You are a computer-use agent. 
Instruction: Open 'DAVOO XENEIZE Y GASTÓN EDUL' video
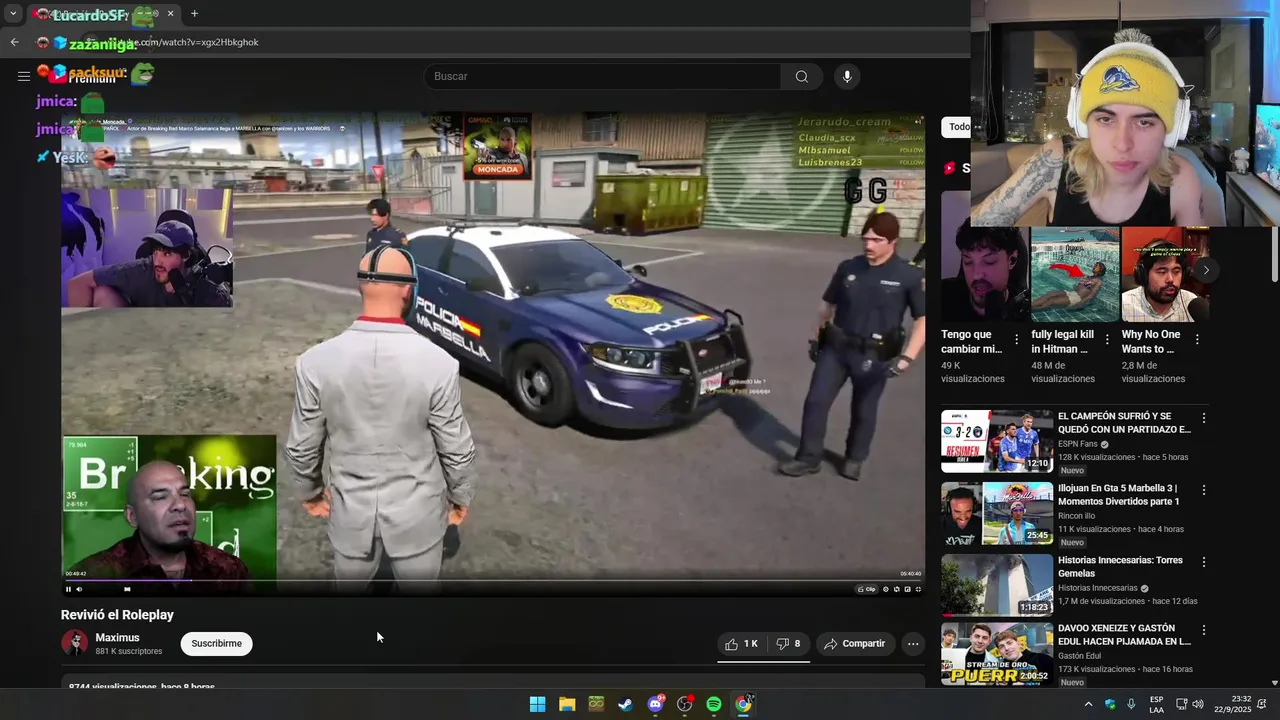1124,635
